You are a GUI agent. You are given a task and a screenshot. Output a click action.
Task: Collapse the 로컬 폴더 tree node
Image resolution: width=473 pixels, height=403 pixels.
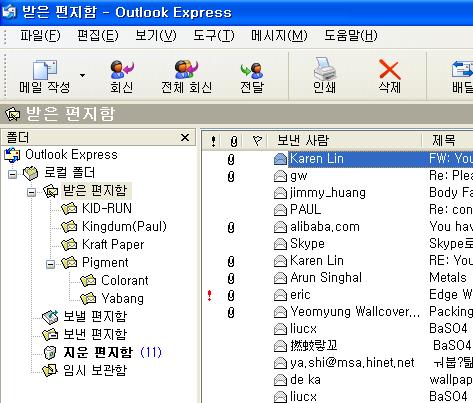click(x=12, y=174)
